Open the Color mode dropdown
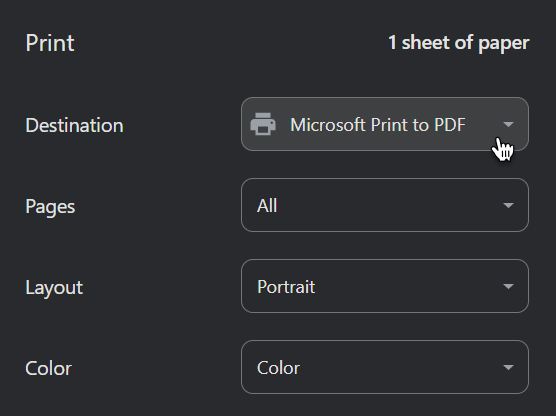556x416 pixels. click(x=385, y=367)
